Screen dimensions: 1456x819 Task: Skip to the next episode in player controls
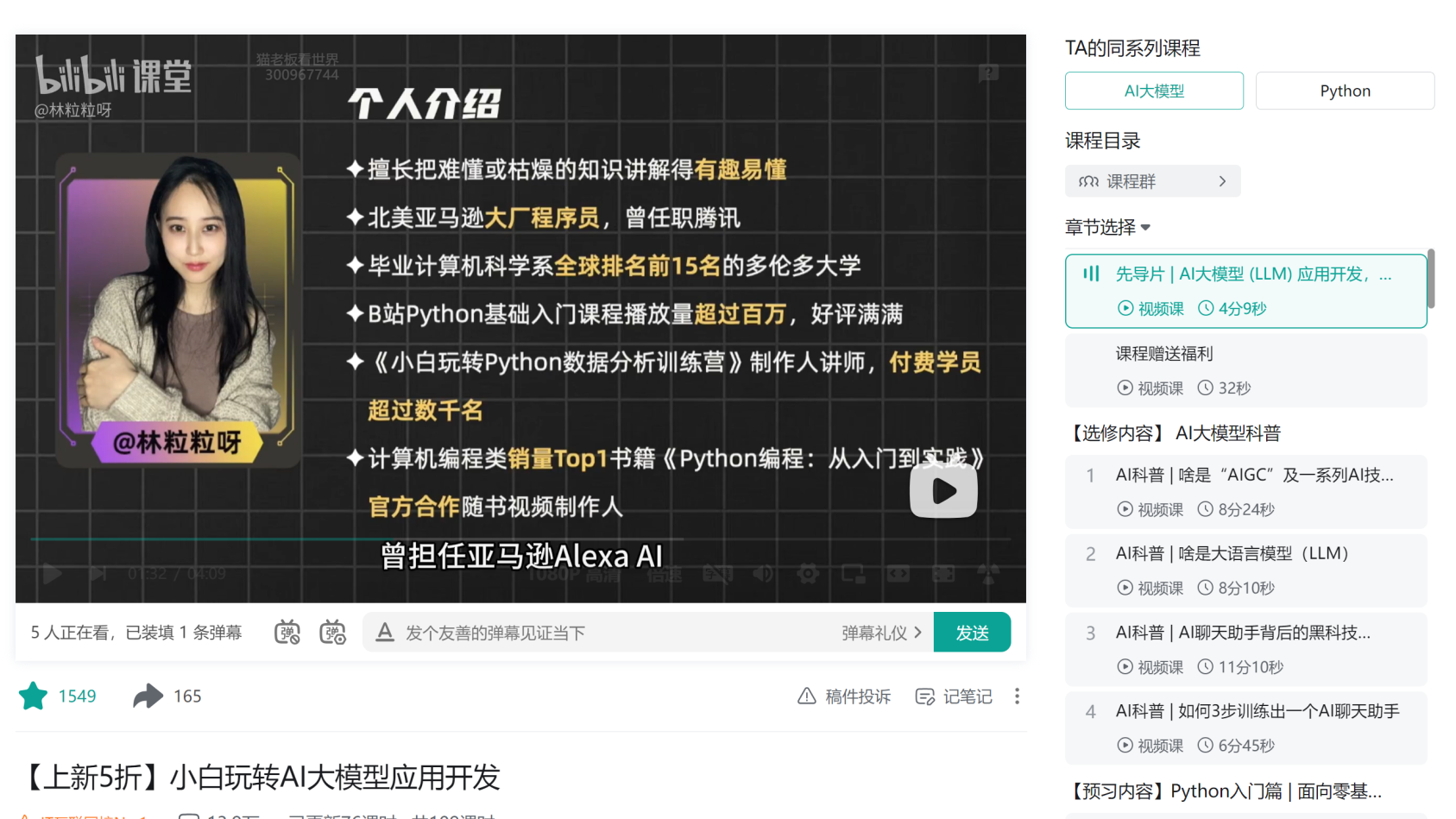click(x=98, y=573)
